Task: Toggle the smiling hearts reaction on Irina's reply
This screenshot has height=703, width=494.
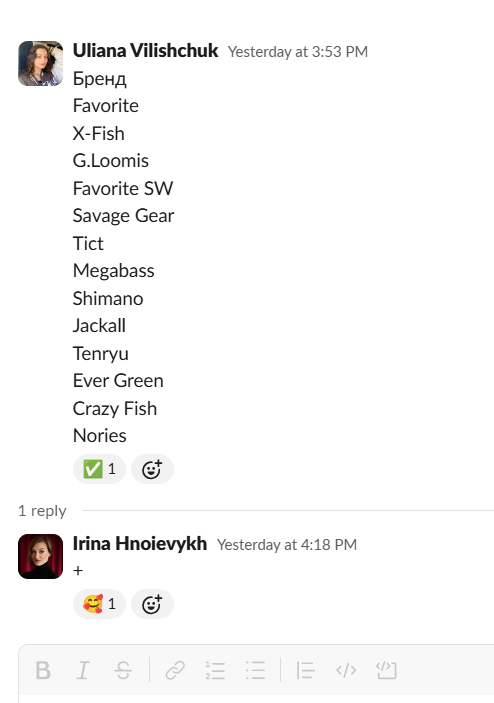Action: pyautogui.click(x=99, y=604)
